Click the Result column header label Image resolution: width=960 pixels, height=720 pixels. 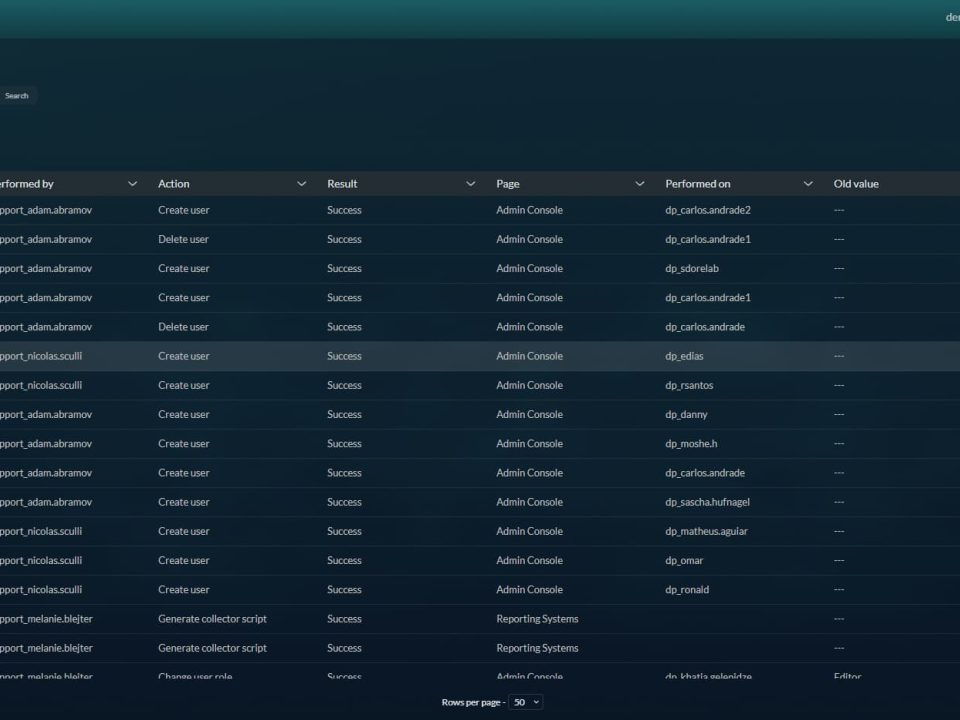click(342, 184)
